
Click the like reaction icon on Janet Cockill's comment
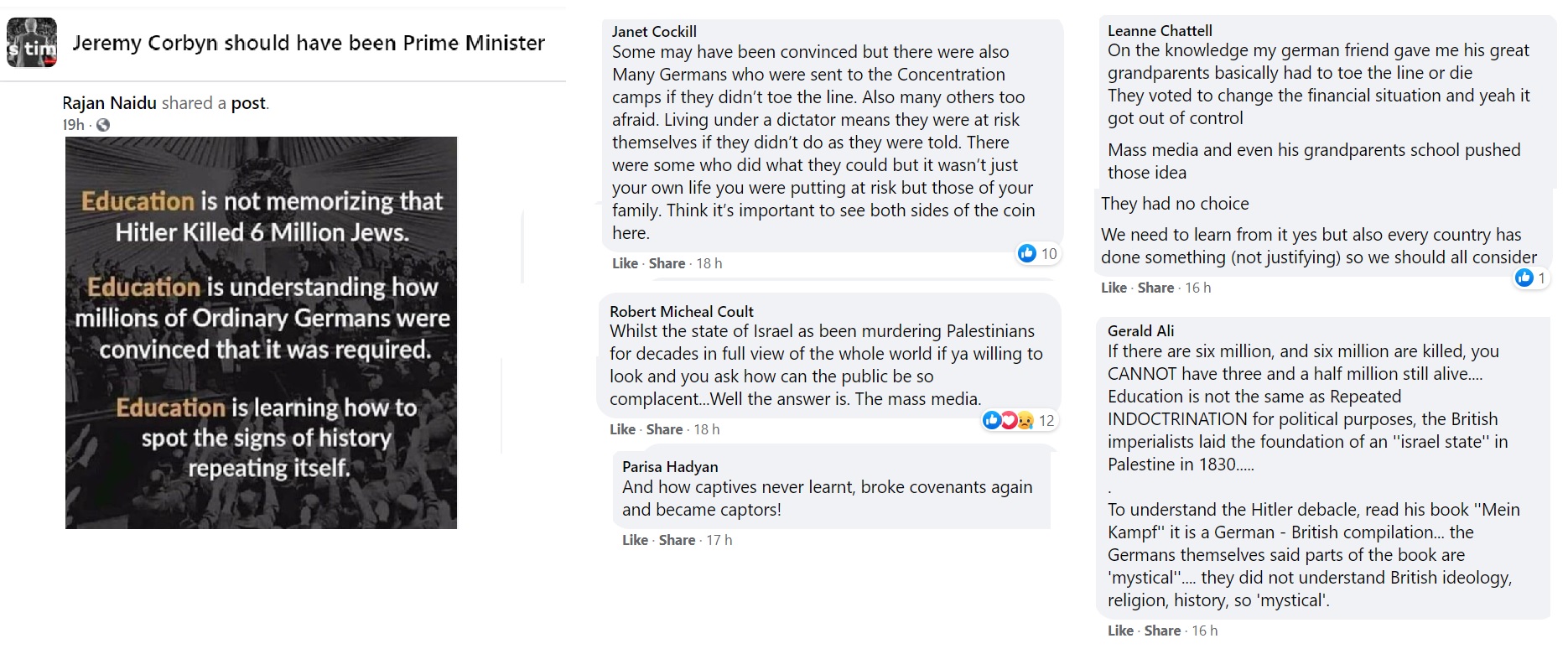click(1027, 253)
